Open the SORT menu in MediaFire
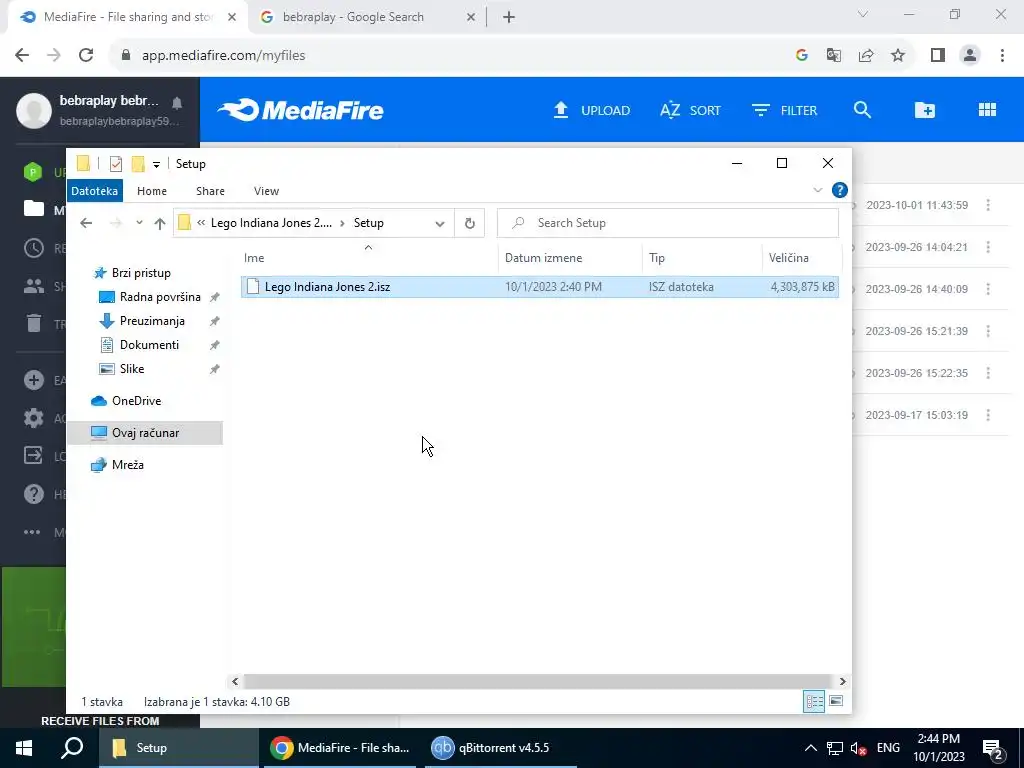The height and width of the screenshot is (768, 1024). [x=690, y=110]
